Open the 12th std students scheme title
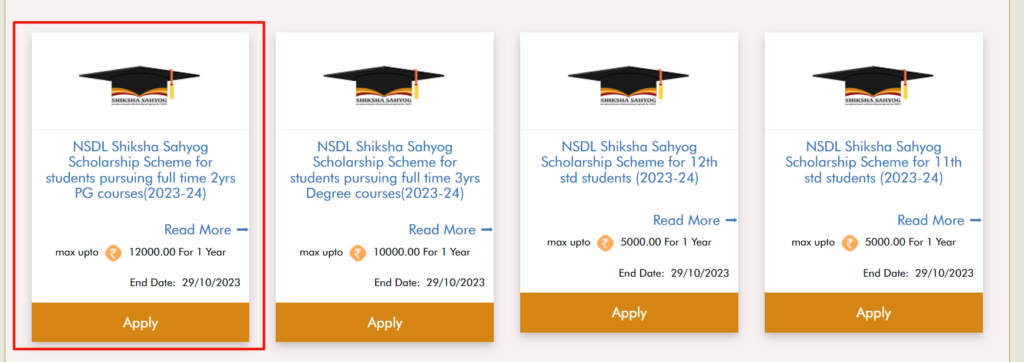1024x362 pixels. point(629,162)
